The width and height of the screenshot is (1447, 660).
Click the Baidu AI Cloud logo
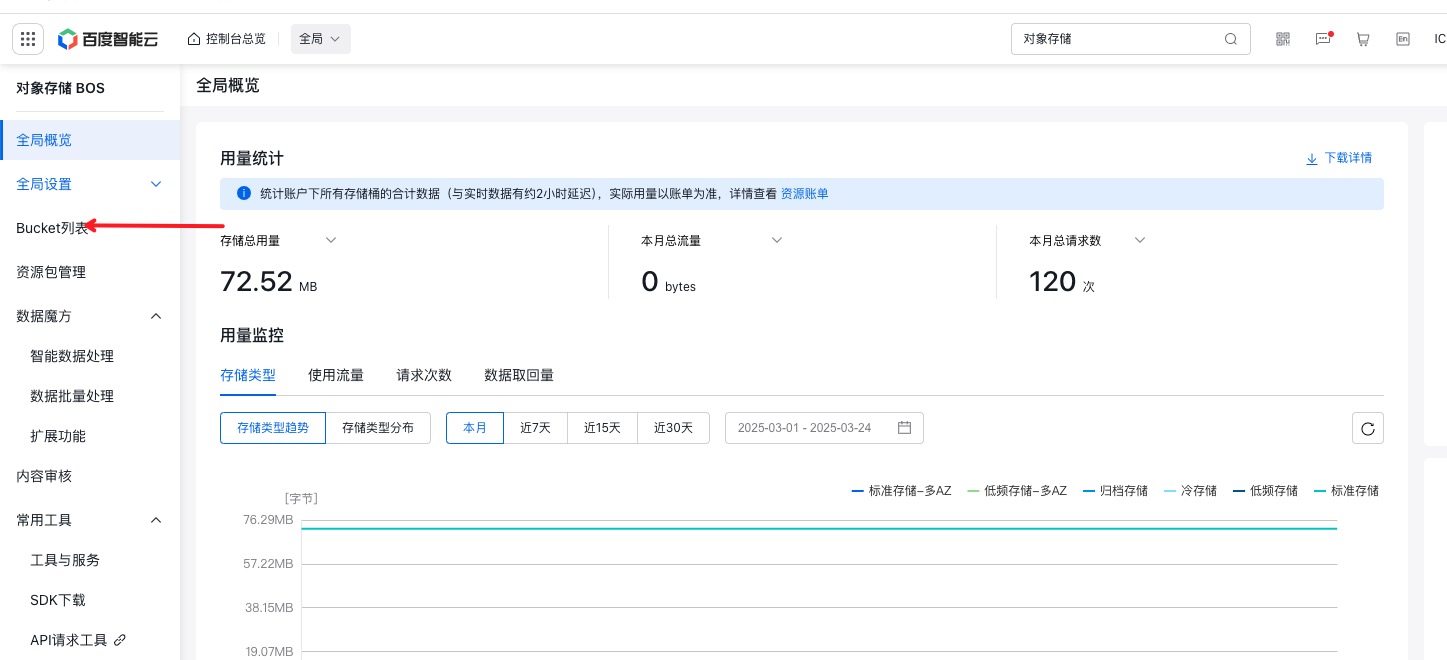click(x=110, y=39)
